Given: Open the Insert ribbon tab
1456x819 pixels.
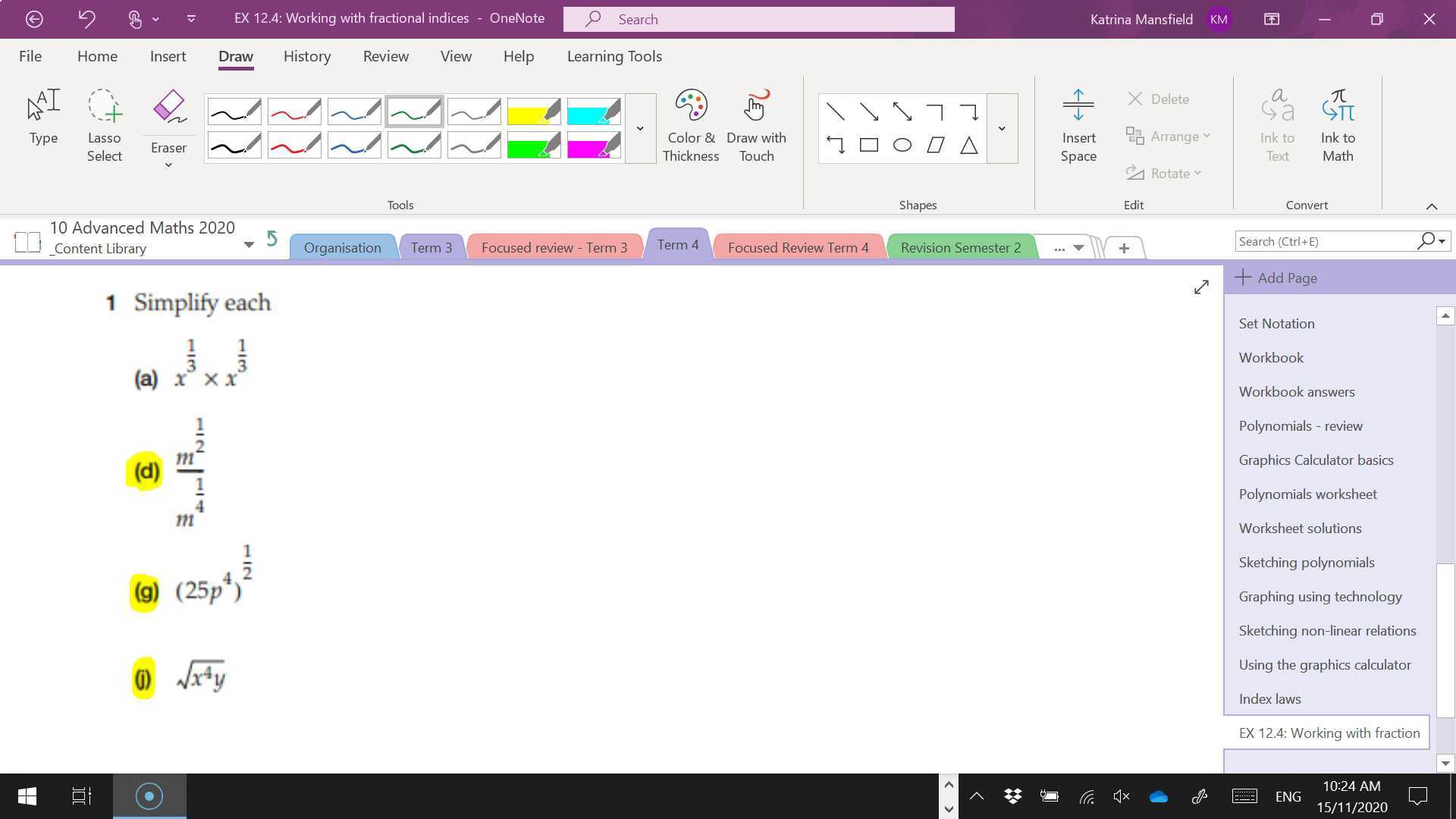Looking at the screenshot, I should 168,56.
